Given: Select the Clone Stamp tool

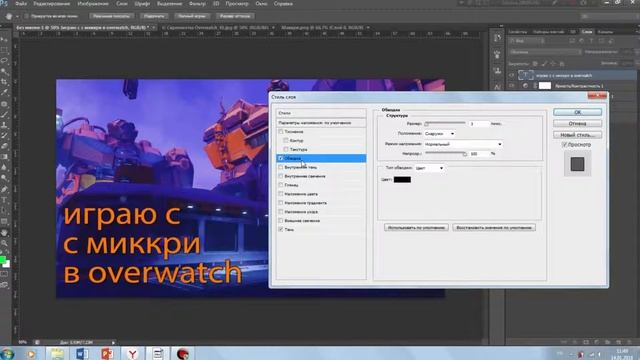Looking at the screenshot, I should (x=4, y=125).
